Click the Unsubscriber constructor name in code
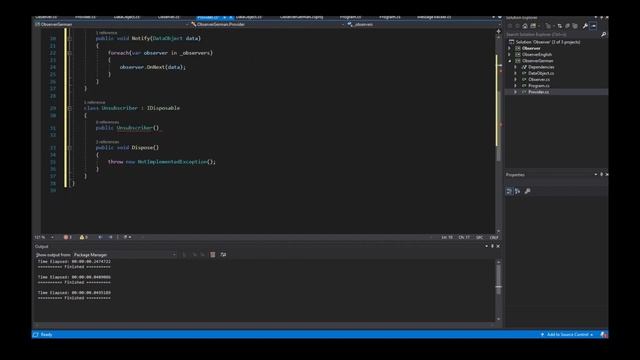 [135, 128]
